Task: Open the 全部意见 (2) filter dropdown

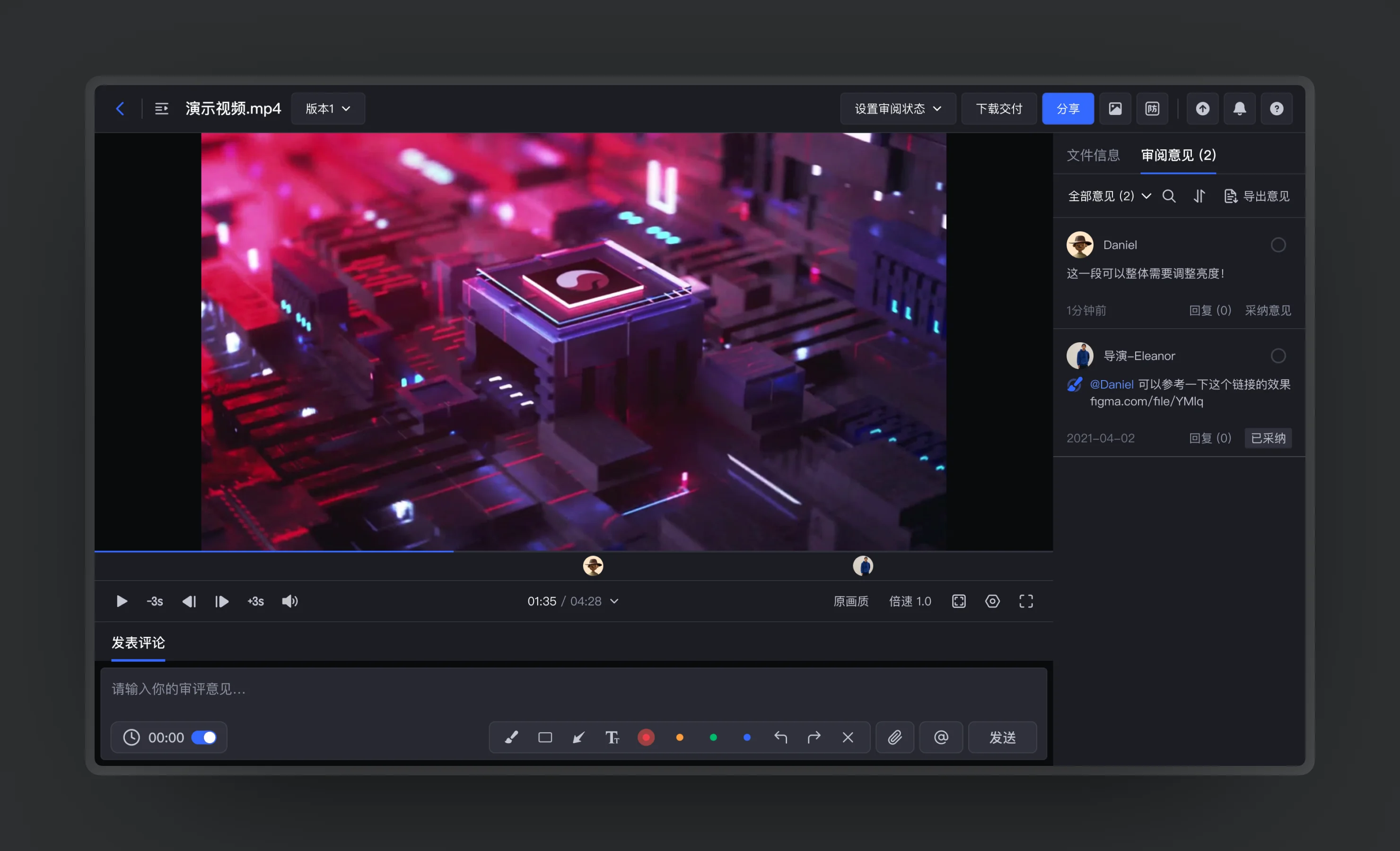Action: tap(1109, 196)
